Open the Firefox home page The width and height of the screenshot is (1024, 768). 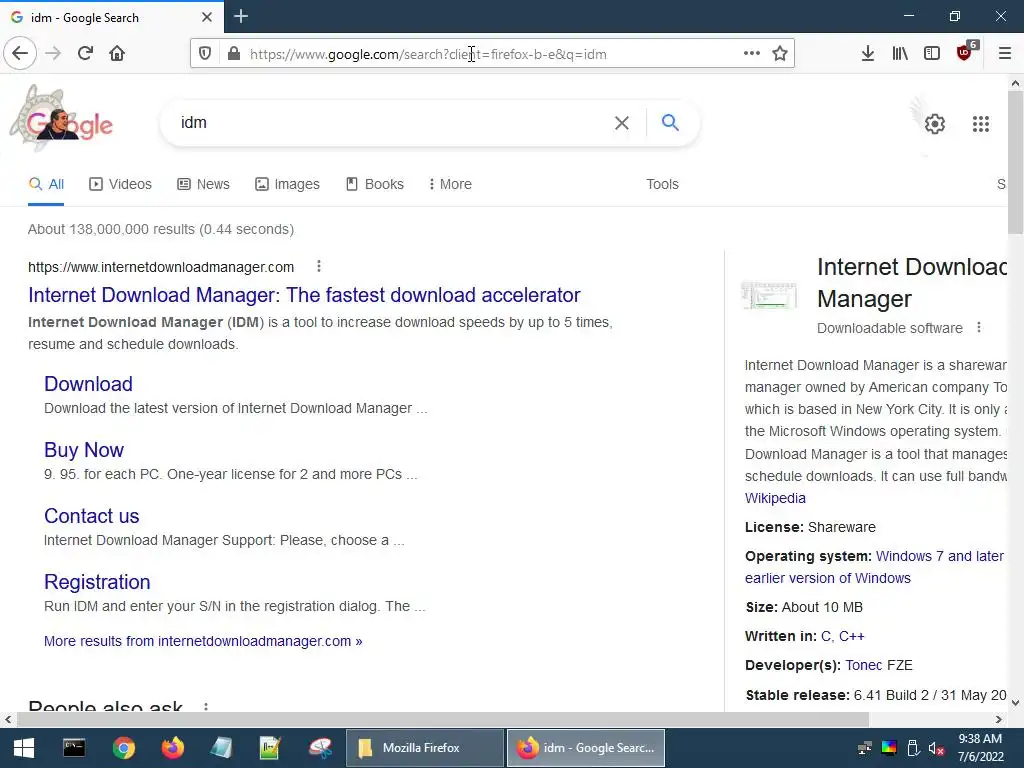pyautogui.click(x=117, y=54)
